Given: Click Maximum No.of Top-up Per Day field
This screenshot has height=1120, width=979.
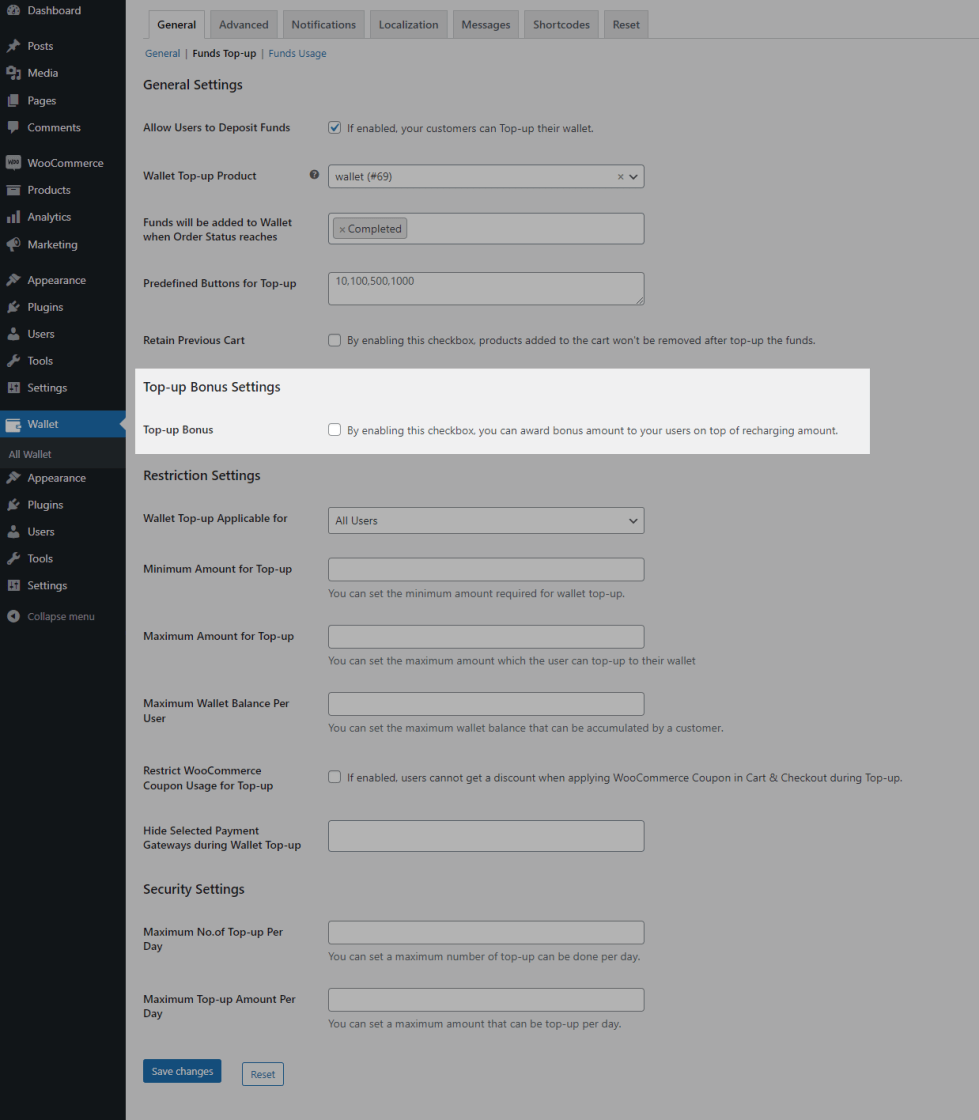Looking at the screenshot, I should click(486, 932).
